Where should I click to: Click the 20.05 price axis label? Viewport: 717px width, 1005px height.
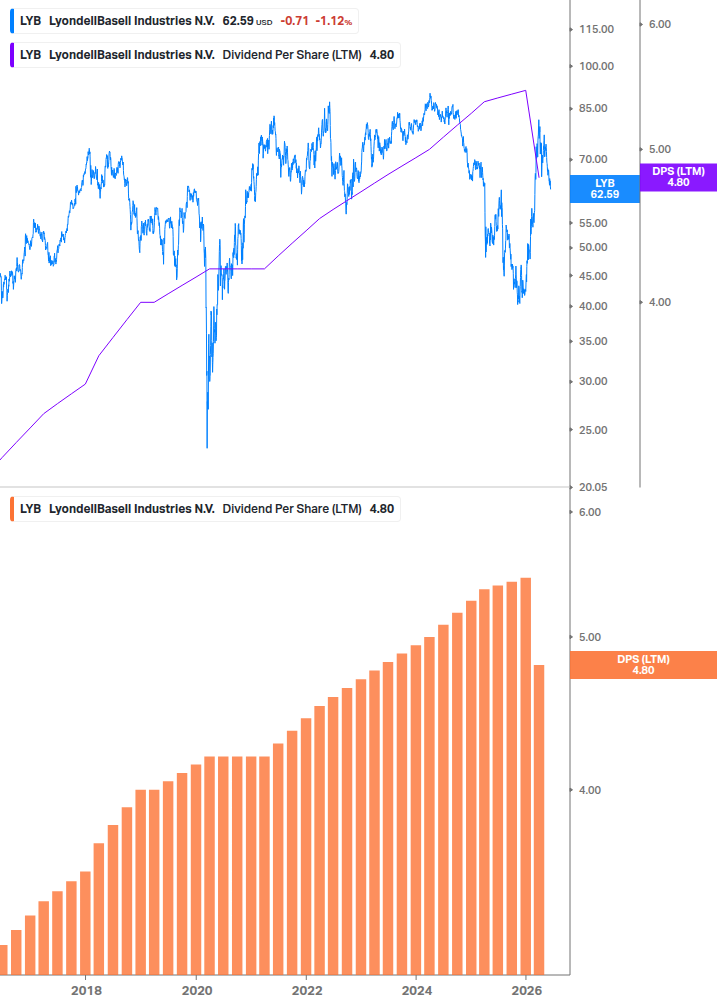[x=593, y=488]
